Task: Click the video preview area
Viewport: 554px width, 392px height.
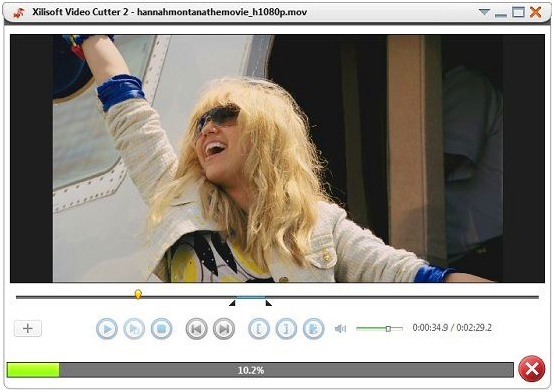Action: 277,158
